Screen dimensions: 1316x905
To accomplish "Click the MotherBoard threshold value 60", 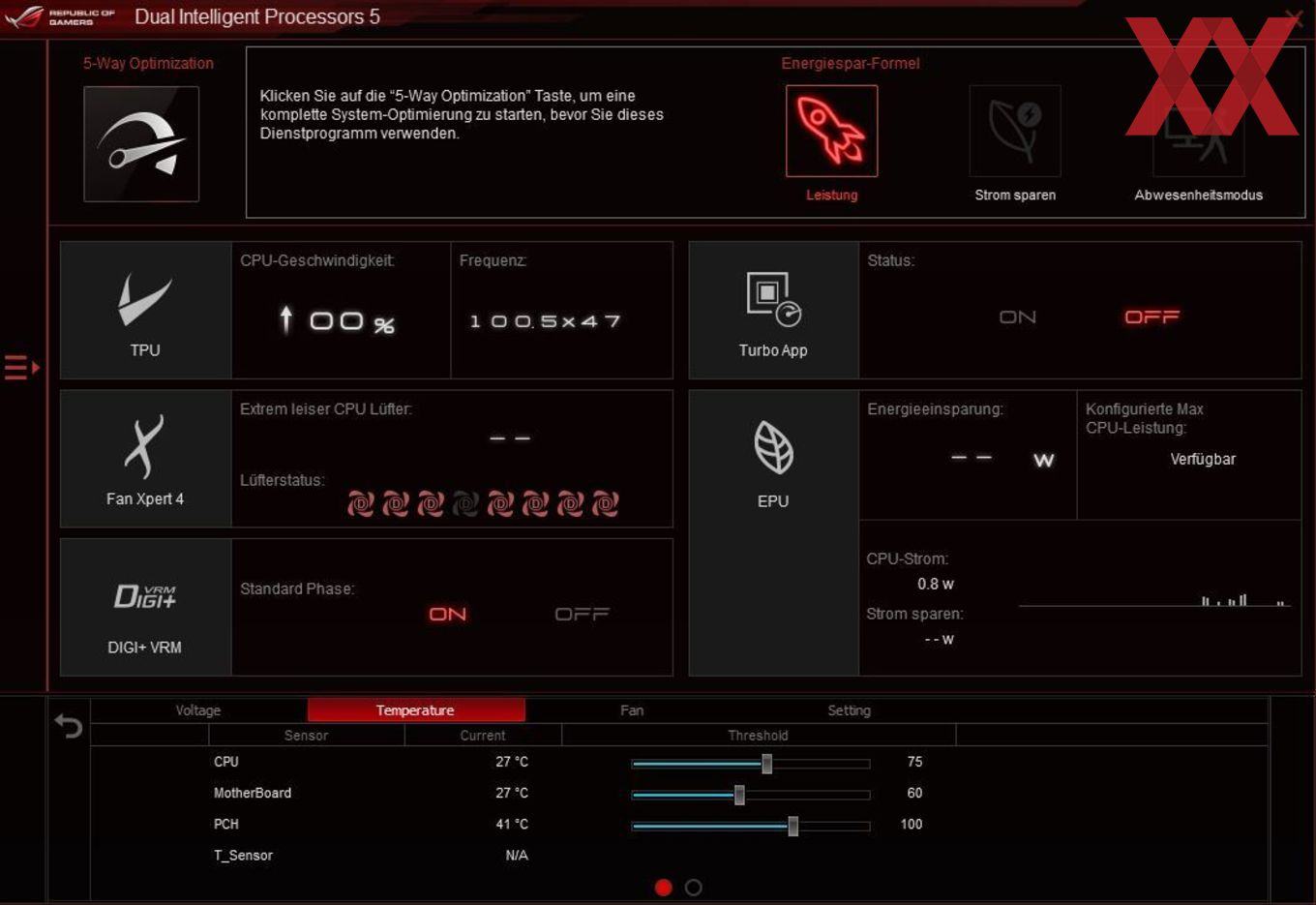I will coord(914,793).
